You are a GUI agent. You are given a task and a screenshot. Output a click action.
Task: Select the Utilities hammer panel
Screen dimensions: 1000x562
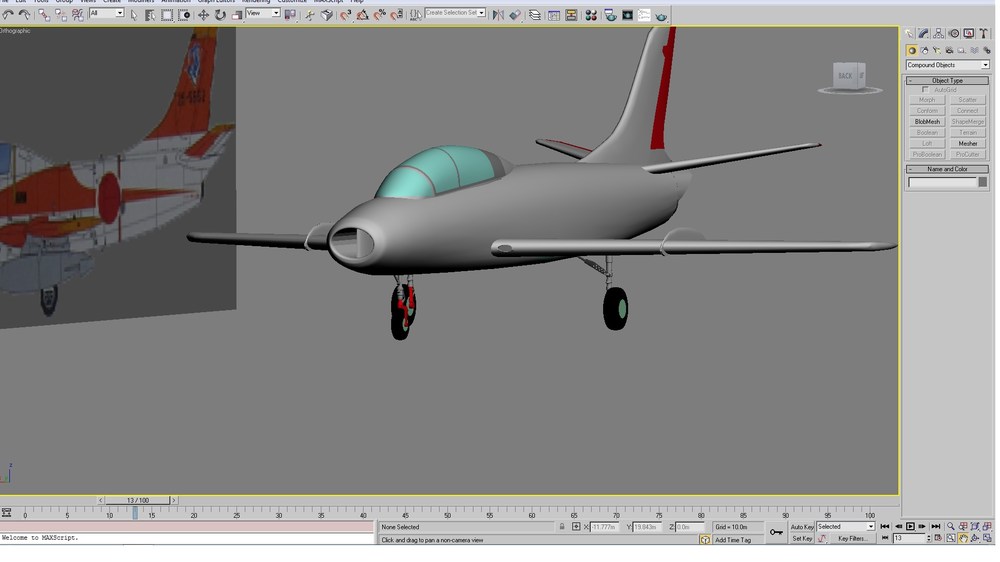(983, 34)
